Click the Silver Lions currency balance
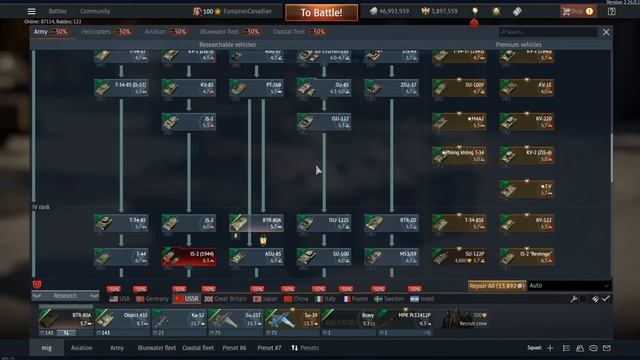640x360 pixels. point(389,11)
